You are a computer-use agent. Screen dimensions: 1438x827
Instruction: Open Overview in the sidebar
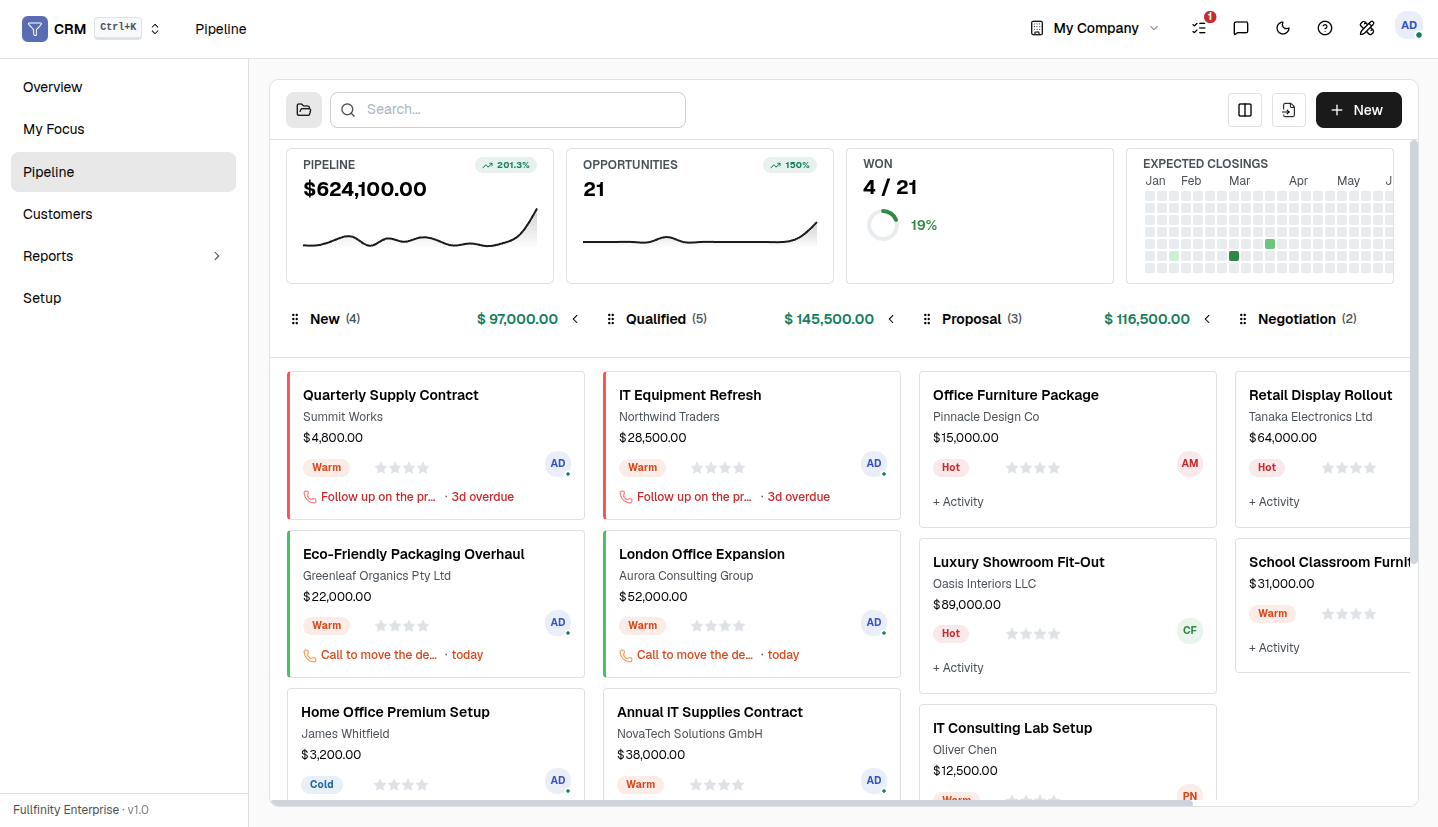click(x=124, y=87)
